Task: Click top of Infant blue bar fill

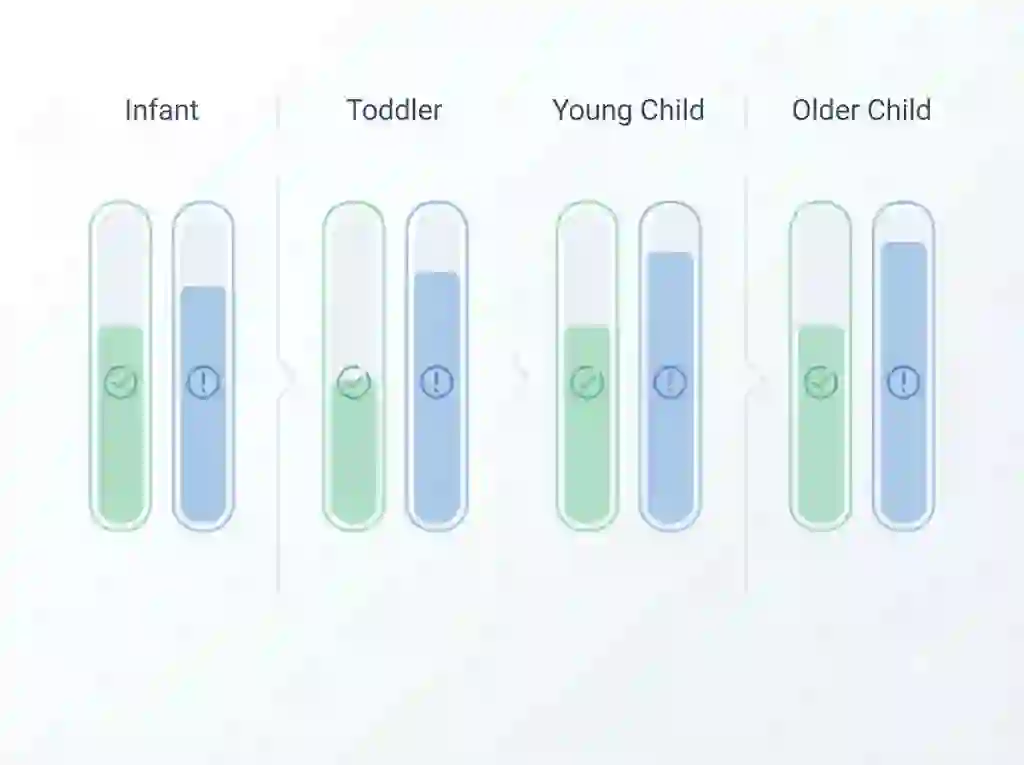Action: 204,290
